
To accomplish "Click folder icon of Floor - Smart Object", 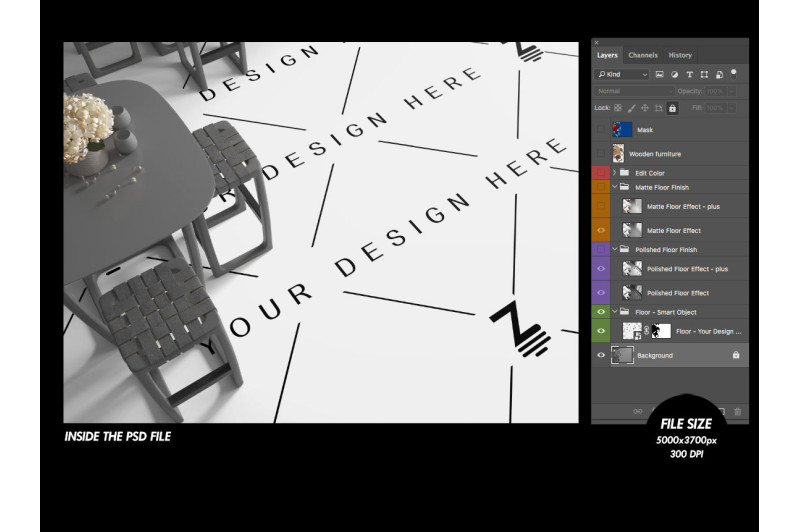I will 624,311.
